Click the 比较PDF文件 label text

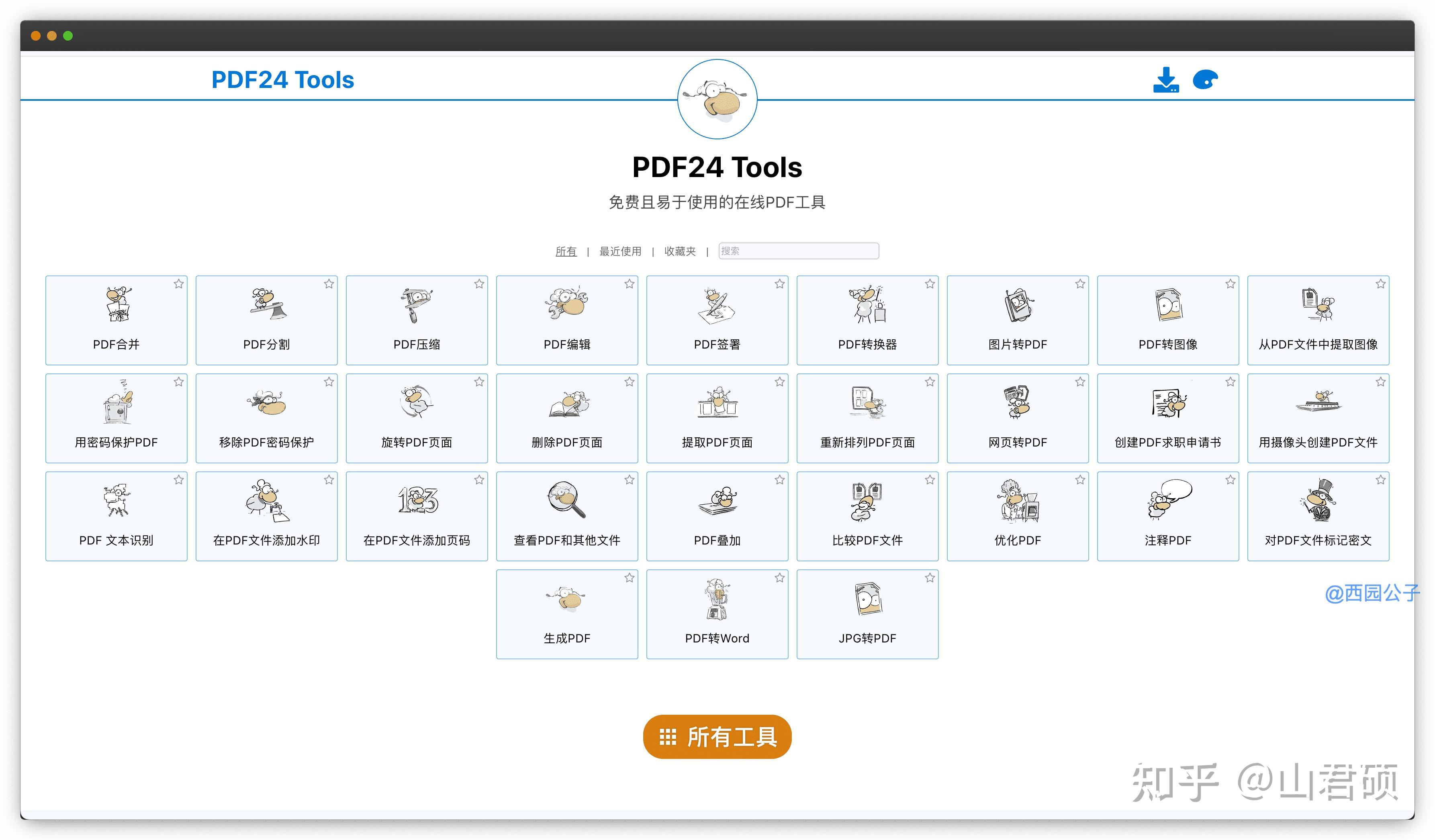point(867,540)
